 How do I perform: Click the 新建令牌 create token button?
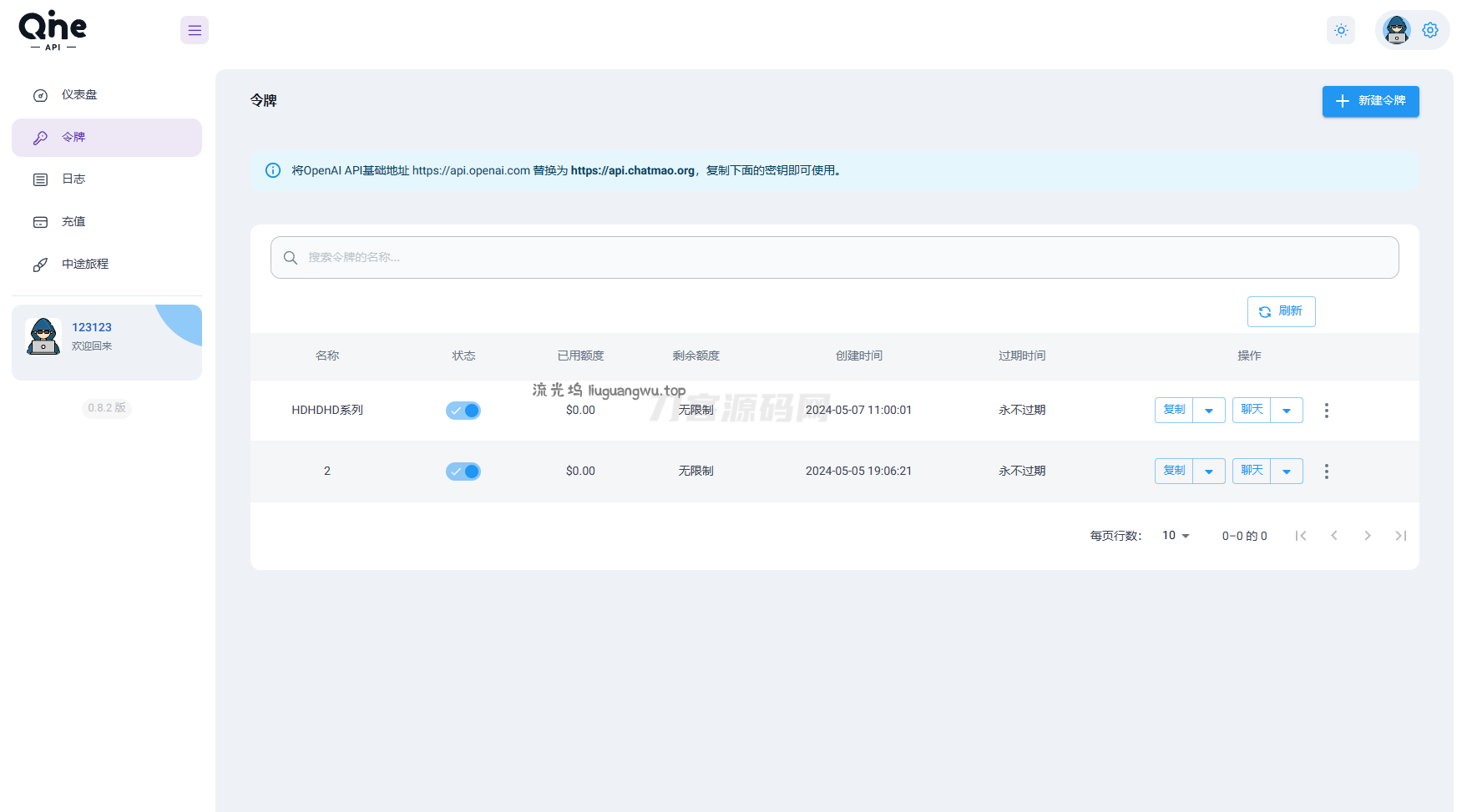(1370, 101)
